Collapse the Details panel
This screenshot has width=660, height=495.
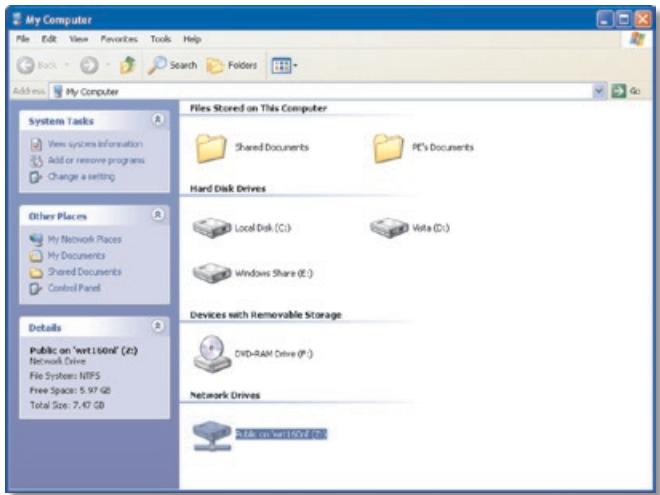158,326
